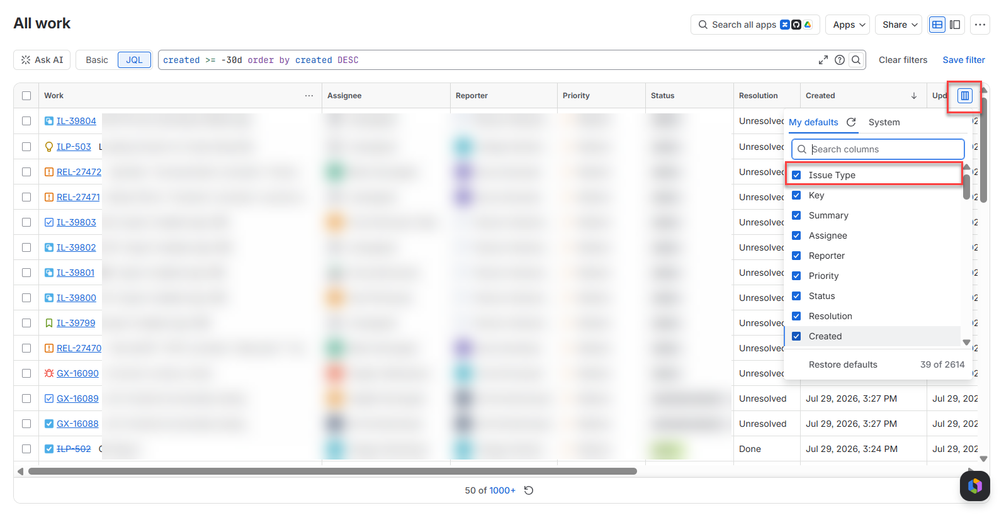Switch to list view icon
The height and width of the screenshot is (515, 999).
point(937,25)
